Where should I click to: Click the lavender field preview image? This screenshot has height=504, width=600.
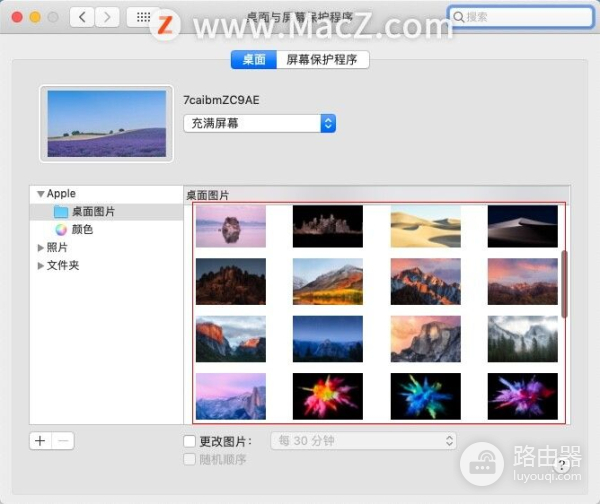click(107, 124)
